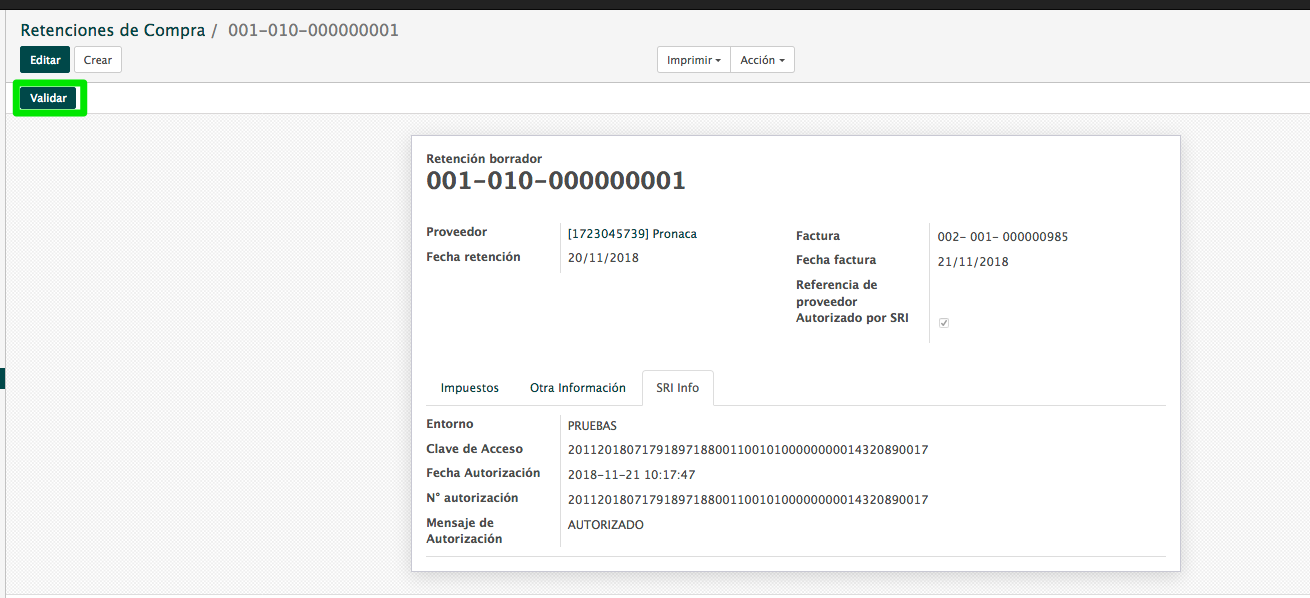Toggle the Autorizado por SRI checkbox
The height and width of the screenshot is (598, 1310).
tap(944, 323)
